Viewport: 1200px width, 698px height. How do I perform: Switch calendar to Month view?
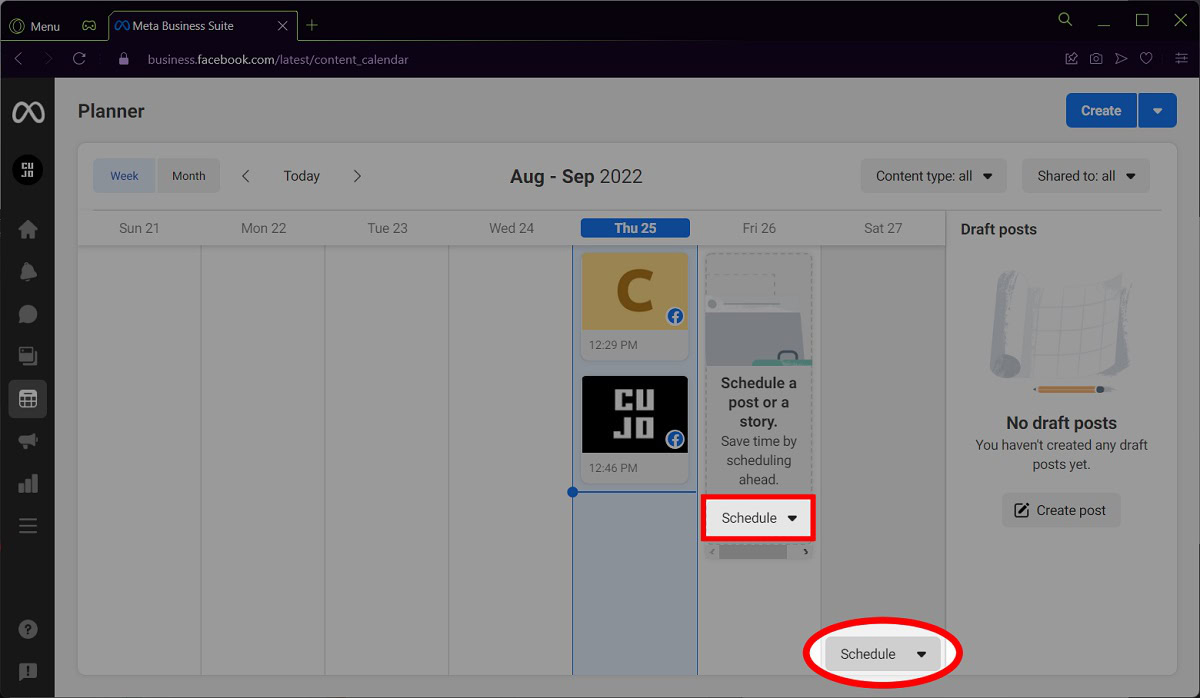pyautogui.click(x=188, y=176)
